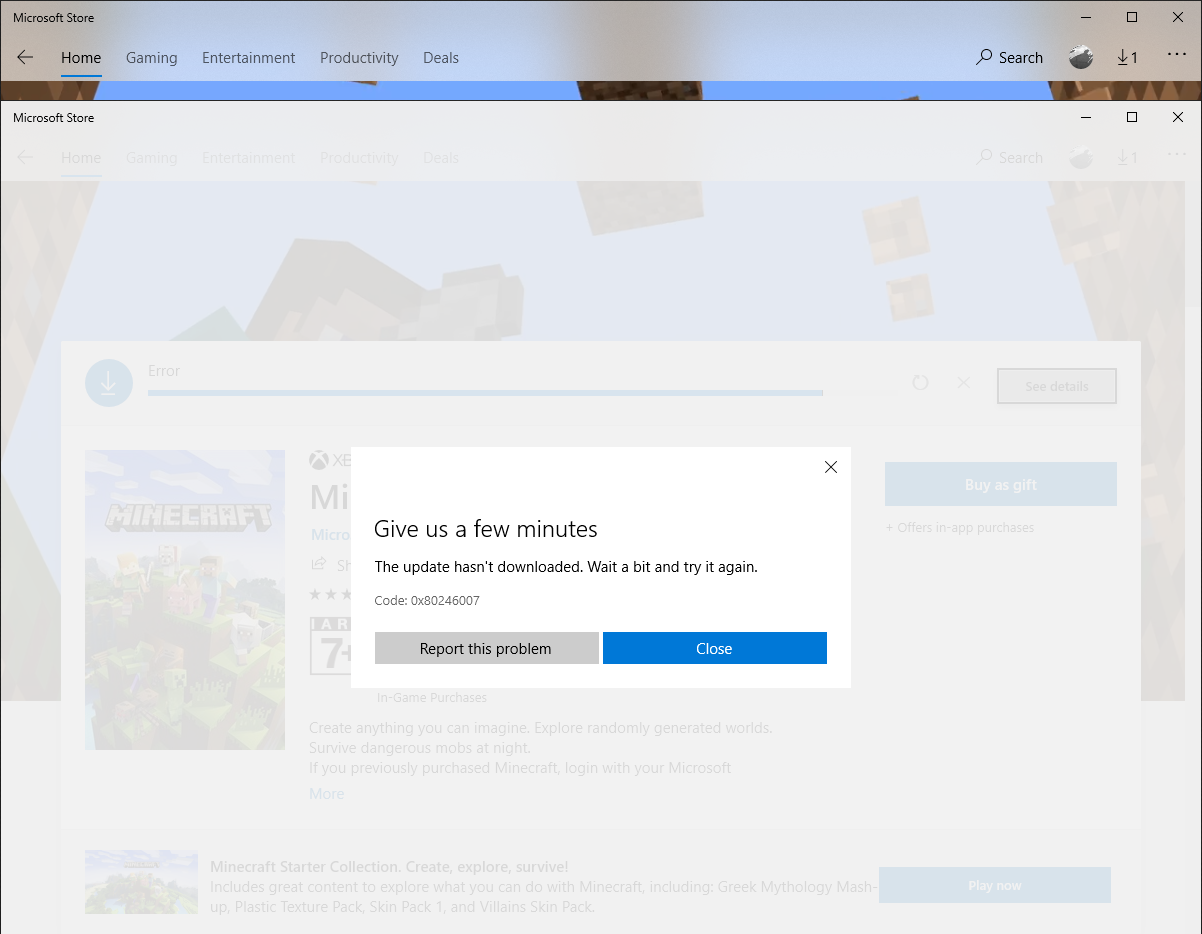
Task: Open the user profile avatar in the back window
Action: 1081,57
